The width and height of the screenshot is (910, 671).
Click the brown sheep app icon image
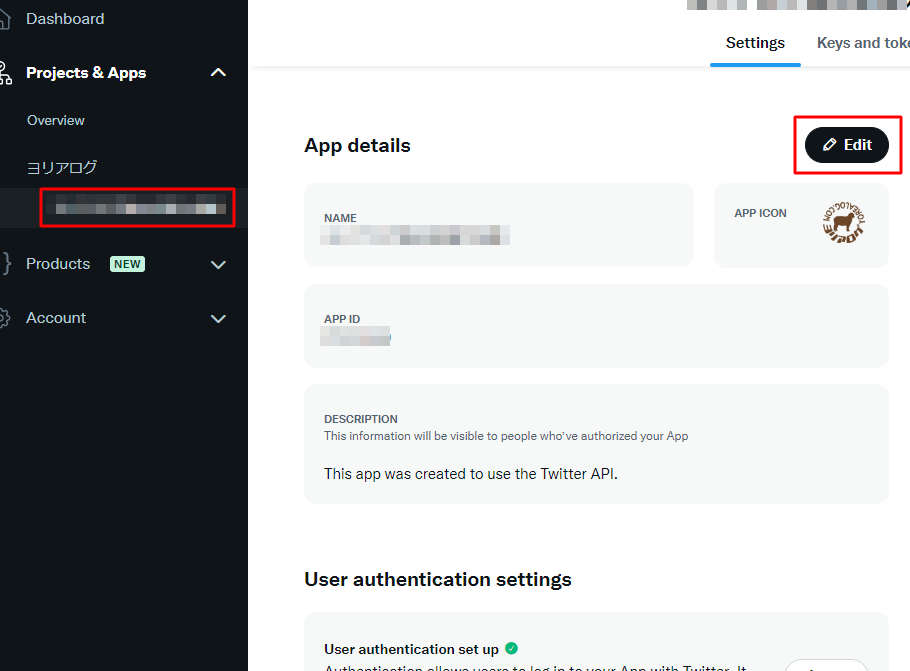tap(842, 224)
